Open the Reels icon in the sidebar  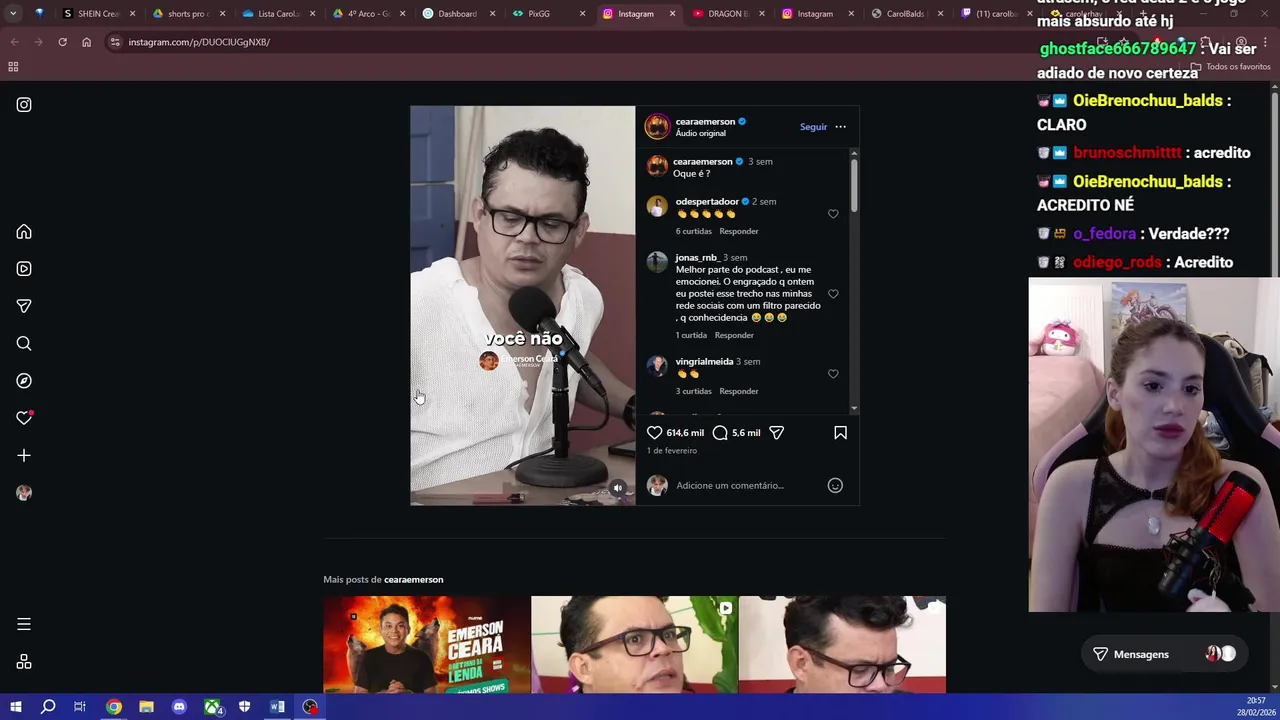pyautogui.click(x=24, y=269)
